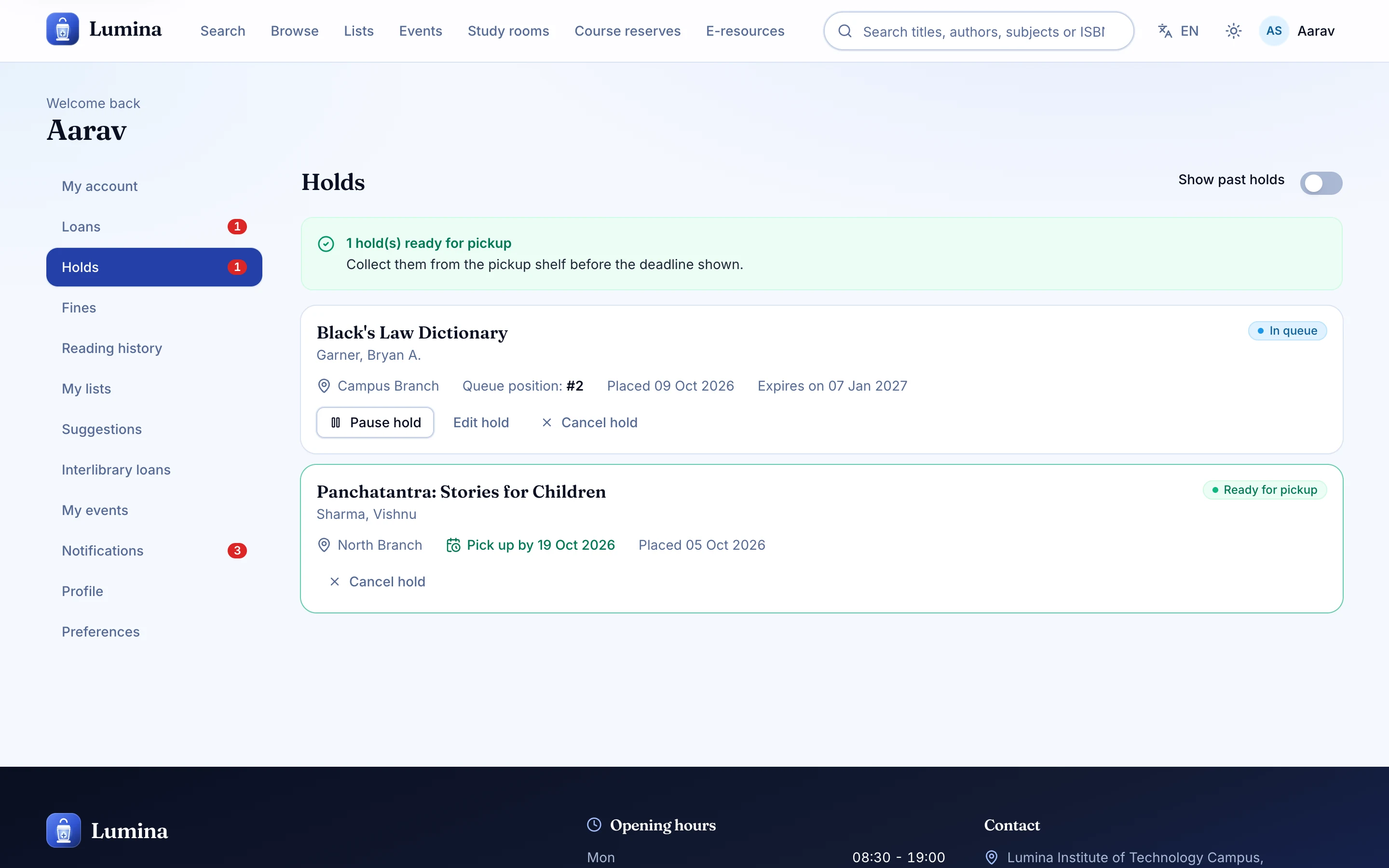Viewport: 1389px width, 868px height.
Task: Toggle the light theme sun icon
Action: tap(1233, 31)
